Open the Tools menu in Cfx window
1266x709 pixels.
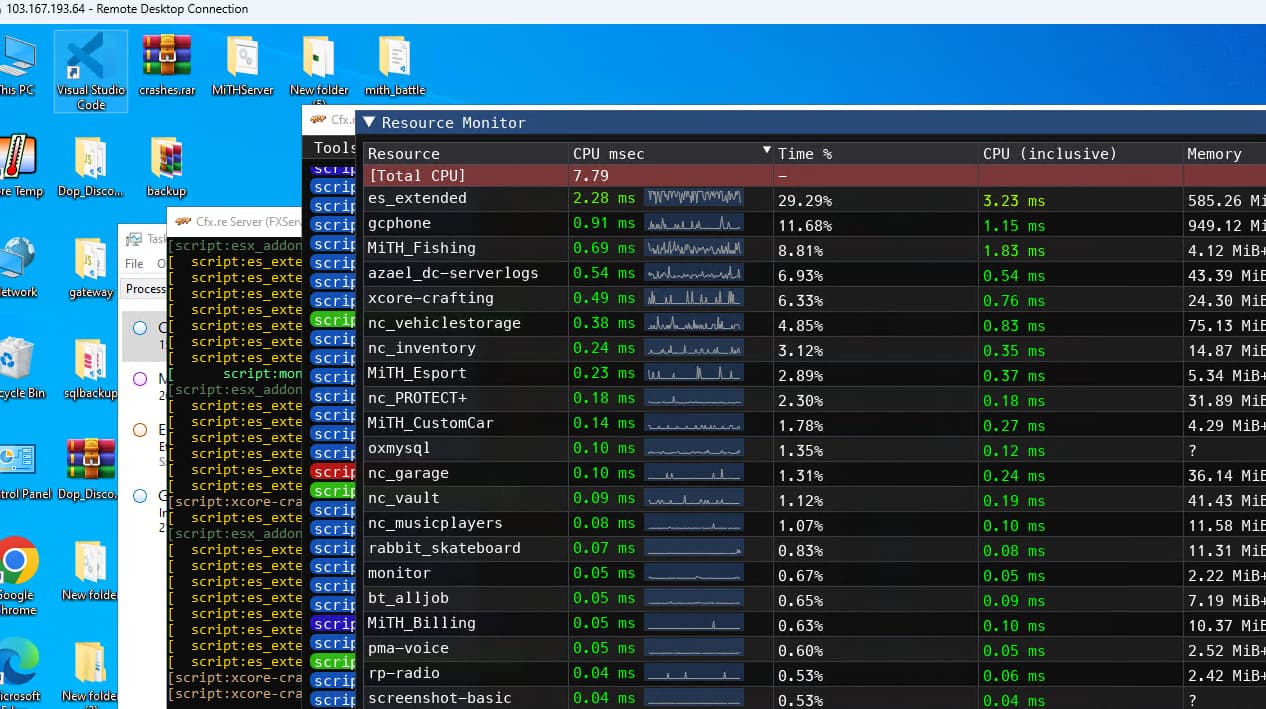click(x=334, y=147)
